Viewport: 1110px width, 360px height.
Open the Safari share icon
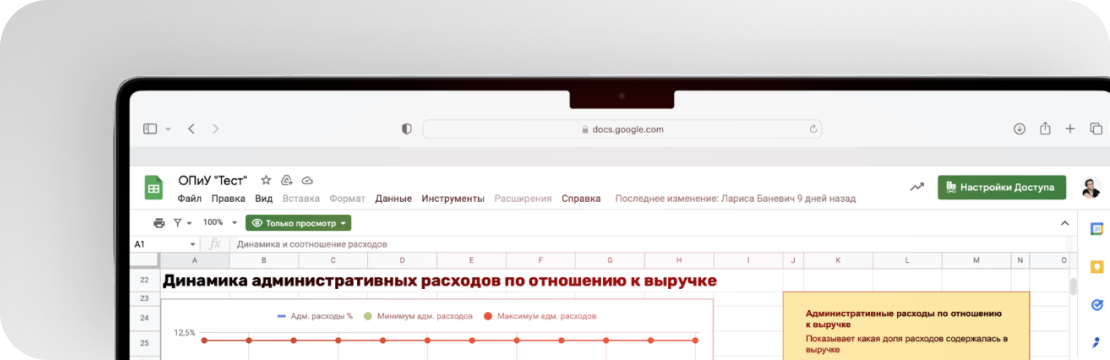pos(1045,128)
